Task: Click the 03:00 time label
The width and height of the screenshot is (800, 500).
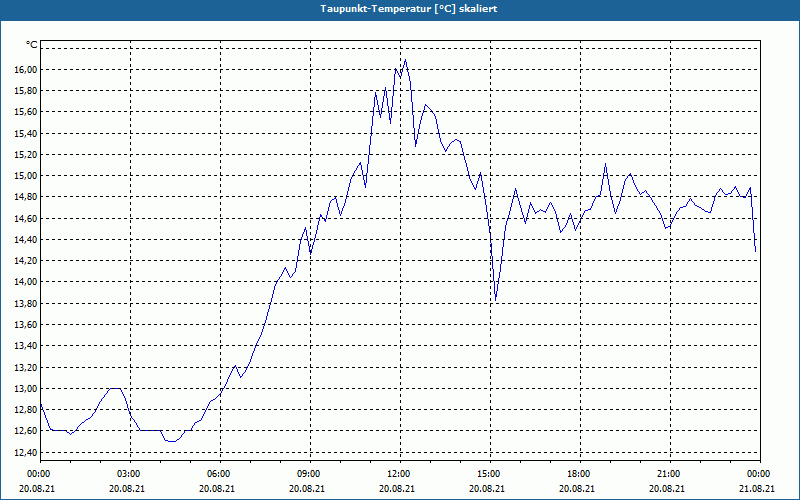Action: [x=130, y=474]
